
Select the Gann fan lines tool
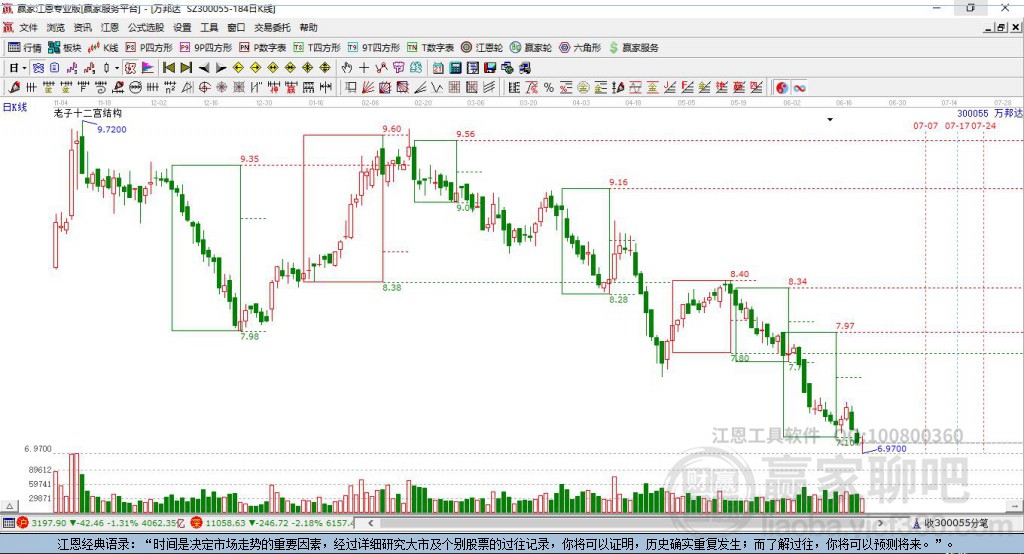coord(368,87)
